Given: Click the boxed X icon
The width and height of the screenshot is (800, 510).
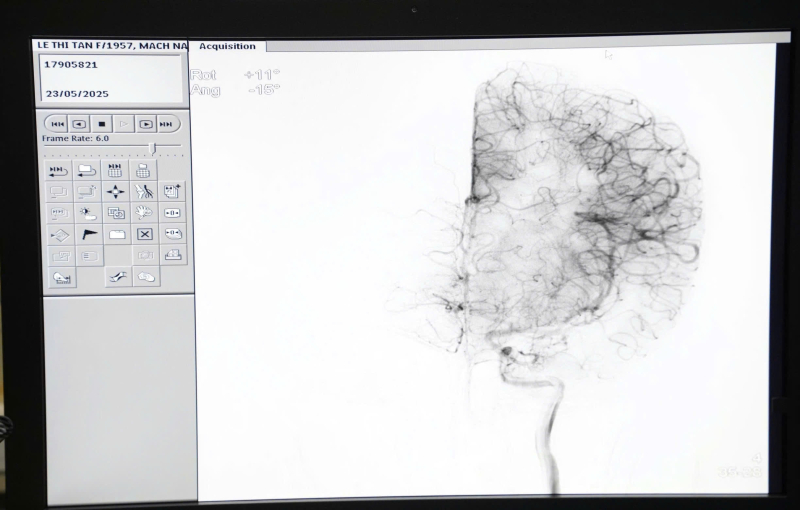Looking at the screenshot, I should point(144,234).
